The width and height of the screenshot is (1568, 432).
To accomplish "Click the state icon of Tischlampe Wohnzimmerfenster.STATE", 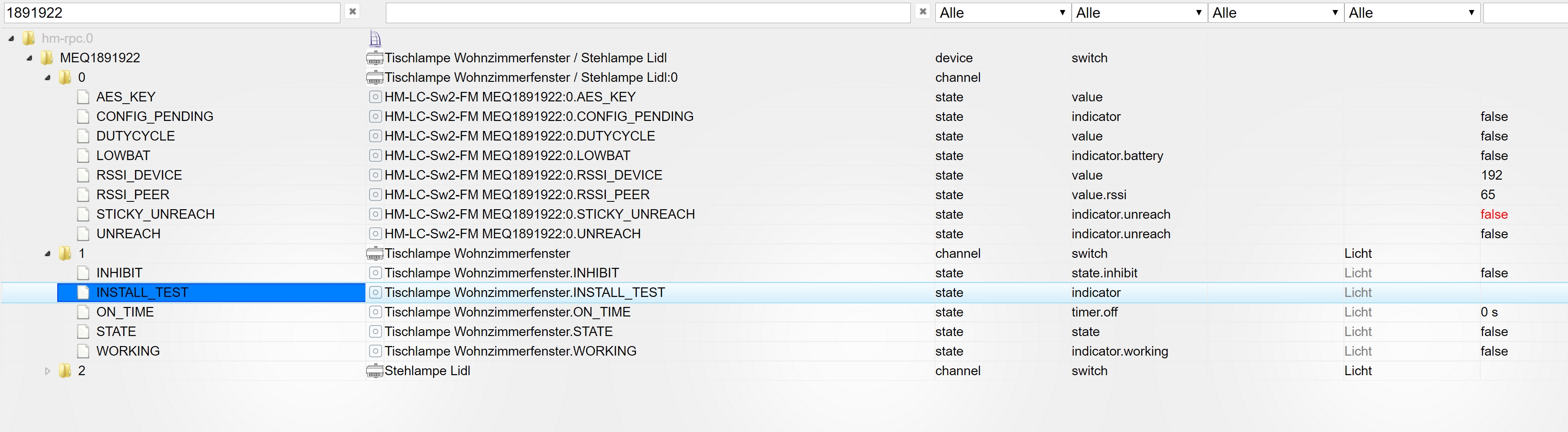I will coord(375,332).
